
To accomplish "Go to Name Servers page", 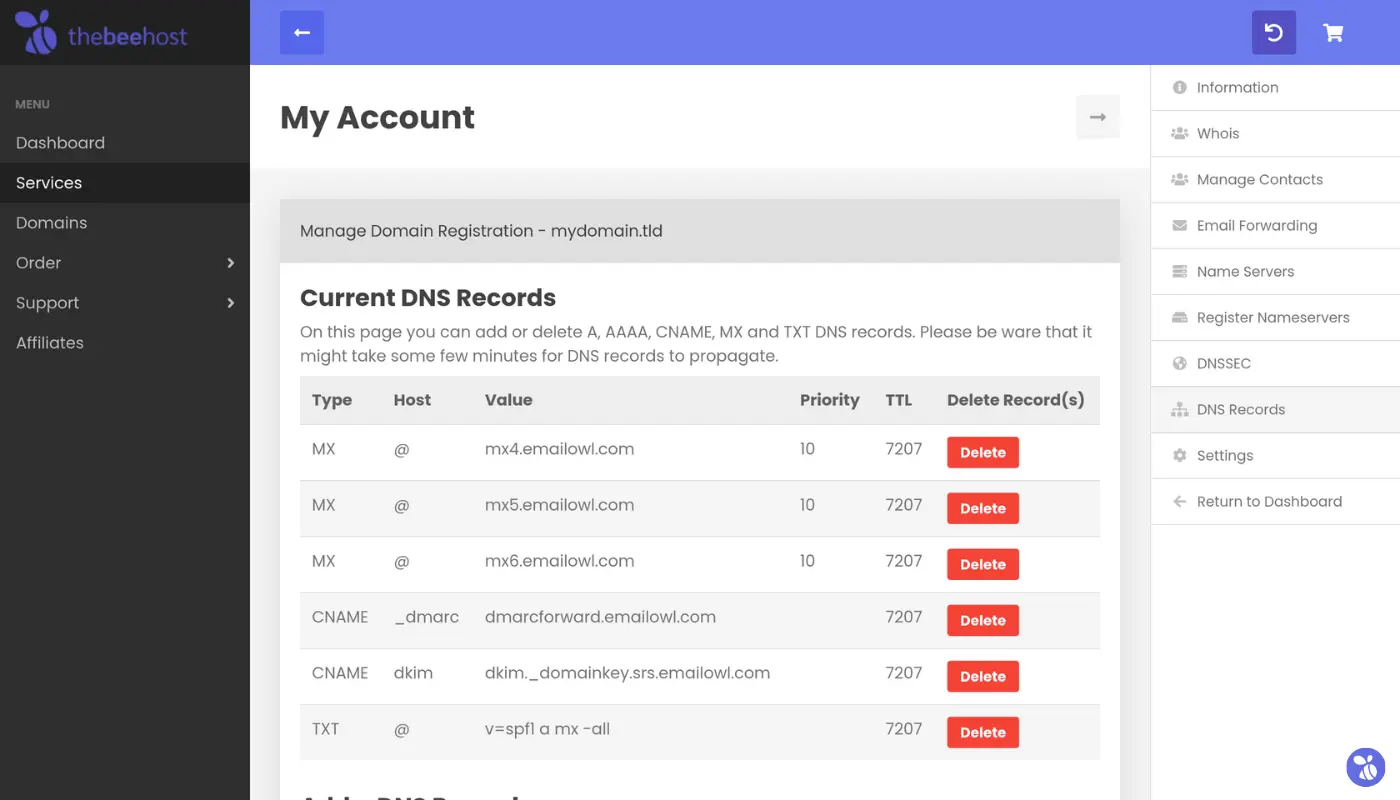I will 1245,272.
